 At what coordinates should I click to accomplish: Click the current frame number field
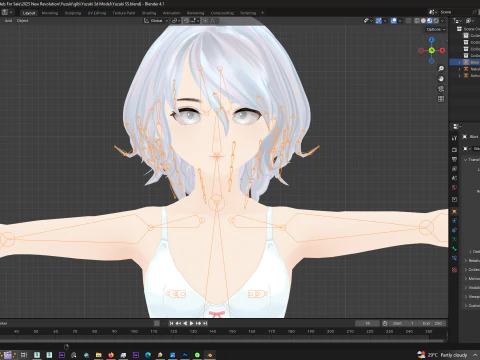[367, 323]
